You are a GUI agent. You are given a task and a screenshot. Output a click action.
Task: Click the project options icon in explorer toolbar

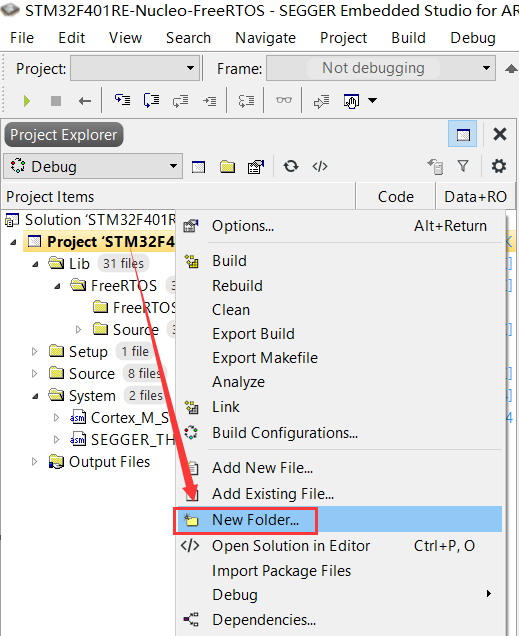(256, 166)
